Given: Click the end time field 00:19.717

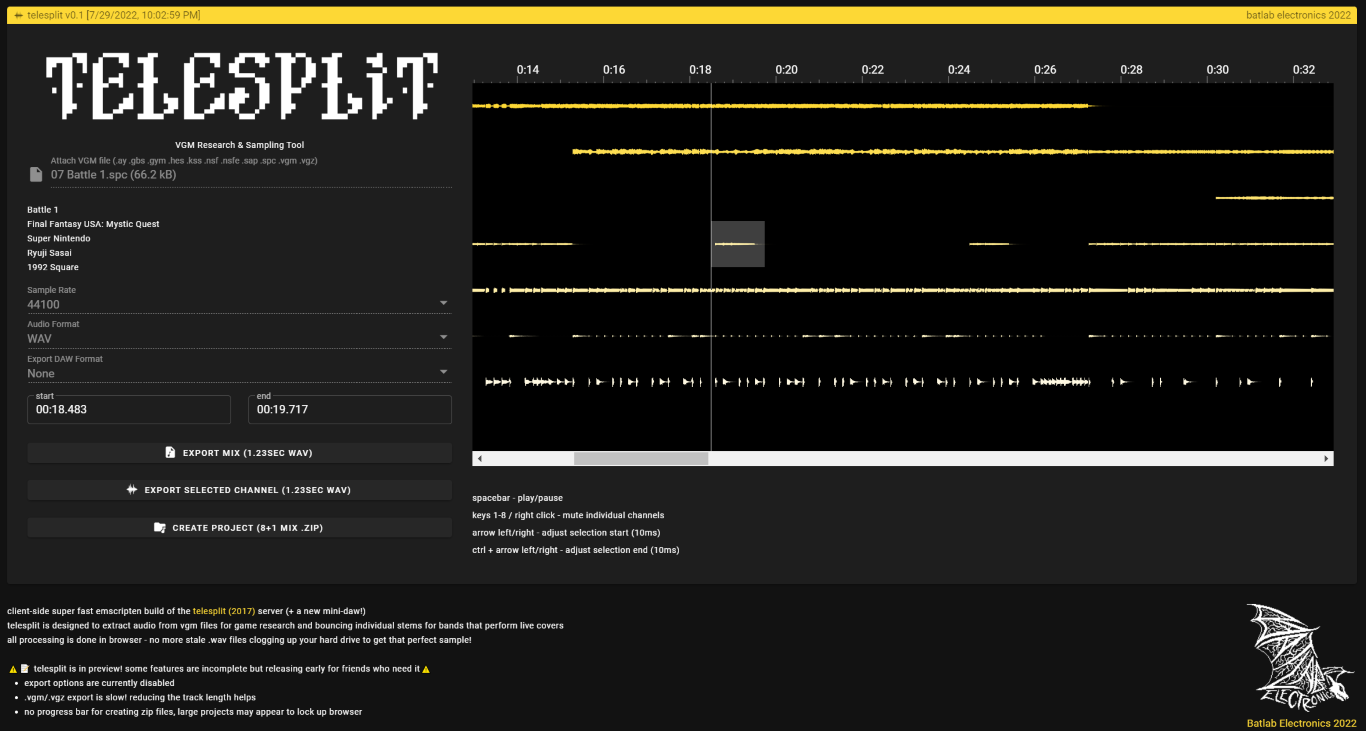Looking at the screenshot, I should coord(350,410).
